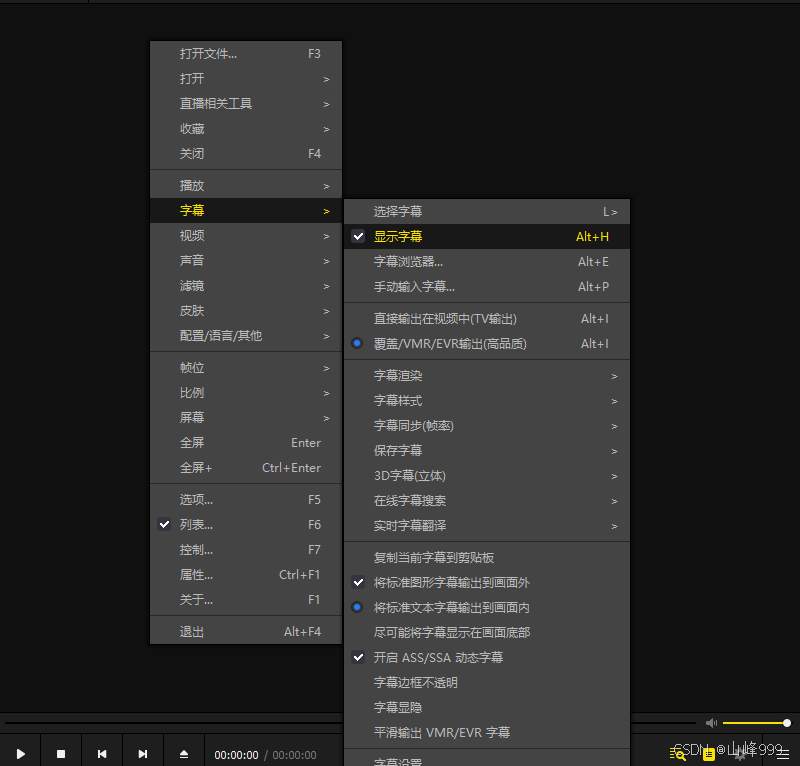Select 全屏+ menu item
The width and height of the screenshot is (800, 766).
pos(246,468)
